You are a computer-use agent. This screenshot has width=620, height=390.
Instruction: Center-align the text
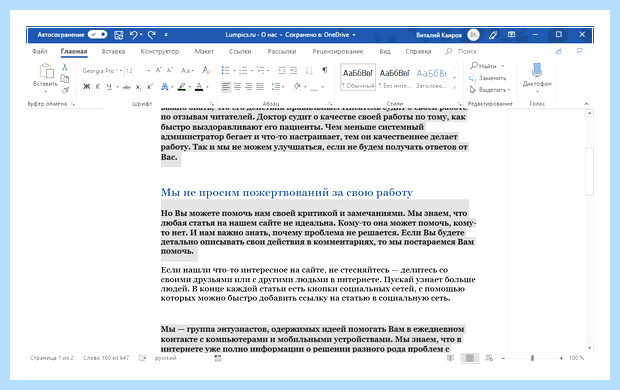[237, 87]
